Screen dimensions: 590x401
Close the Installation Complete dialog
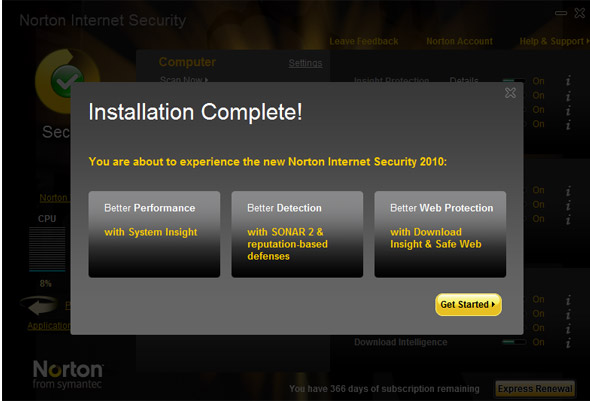(x=510, y=93)
